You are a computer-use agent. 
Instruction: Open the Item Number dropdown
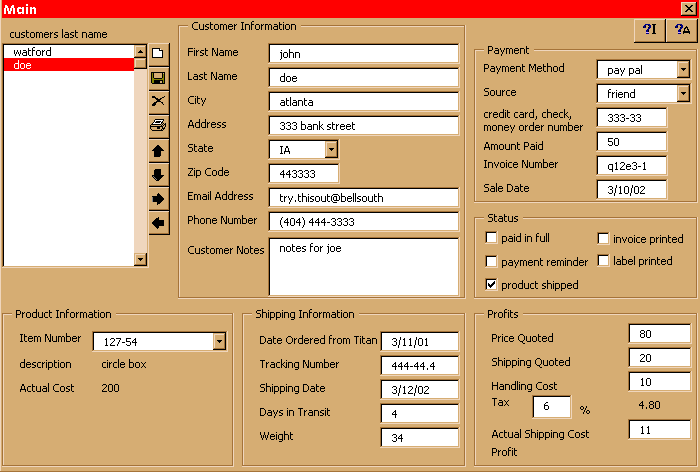coord(220,342)
